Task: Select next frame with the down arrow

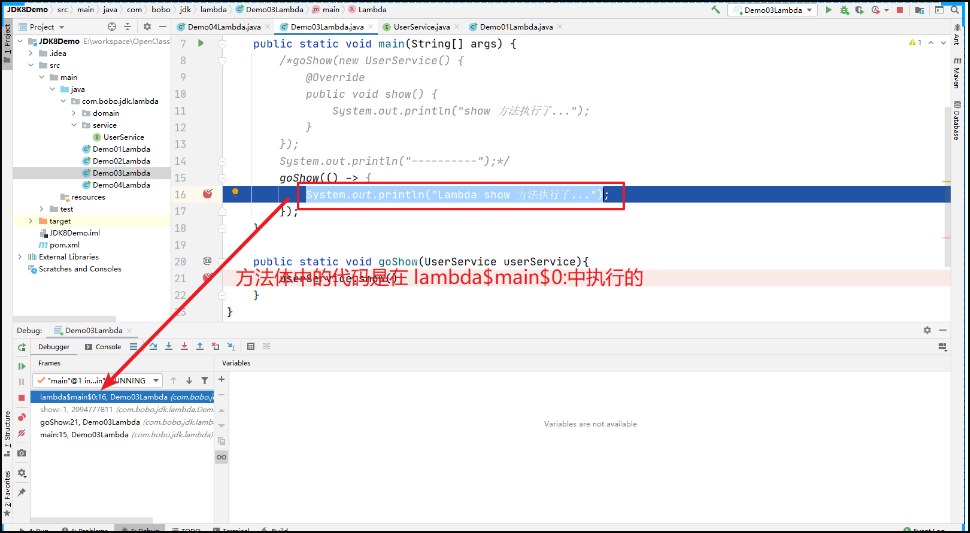Action: [189, 381]
